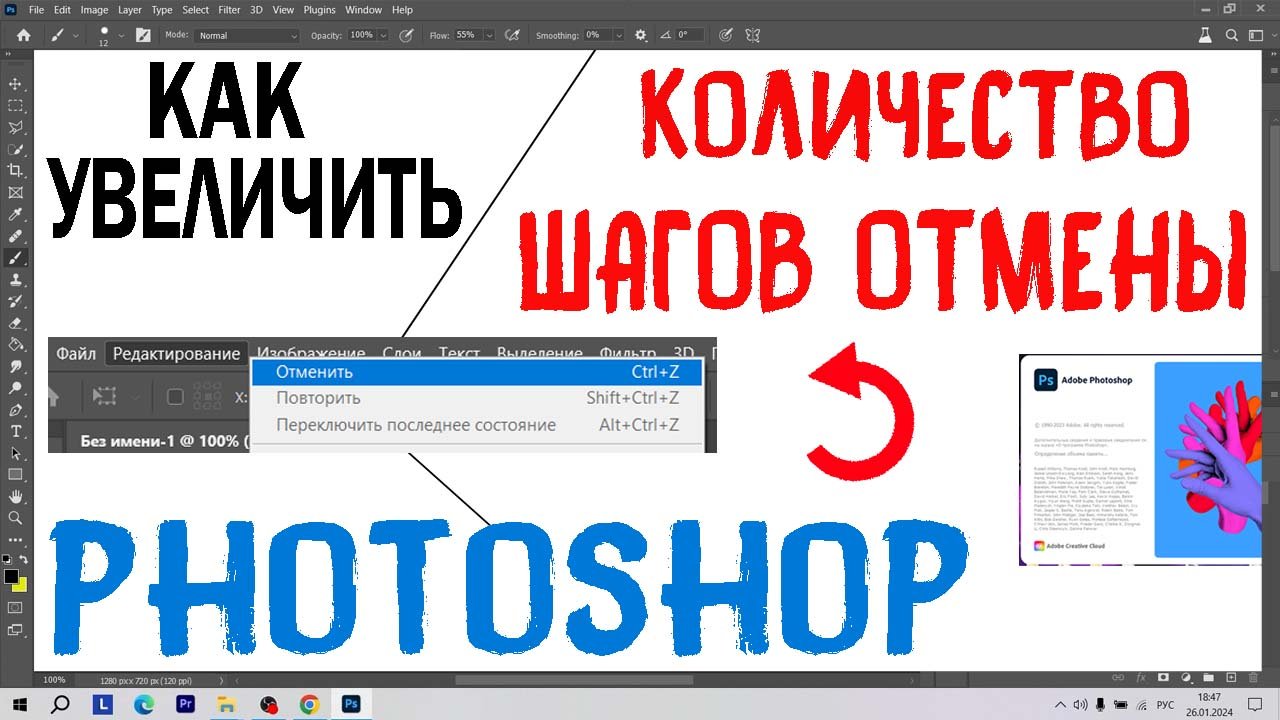The width and height of the screenshot is (1280, 720).
Task: Select the Frame tool
Action: tap(15, 193)
